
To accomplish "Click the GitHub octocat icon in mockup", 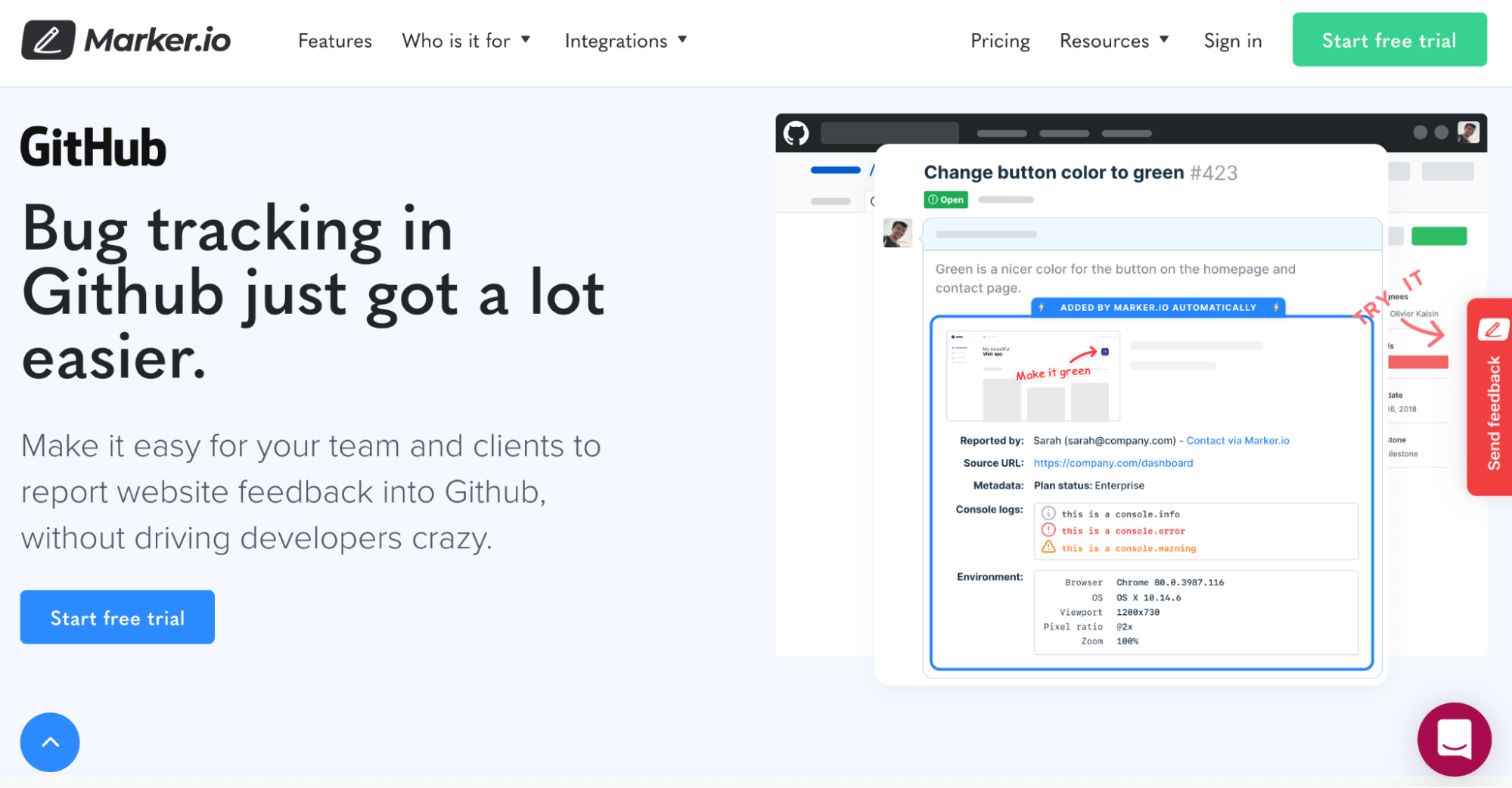I will tap(796, 133).
